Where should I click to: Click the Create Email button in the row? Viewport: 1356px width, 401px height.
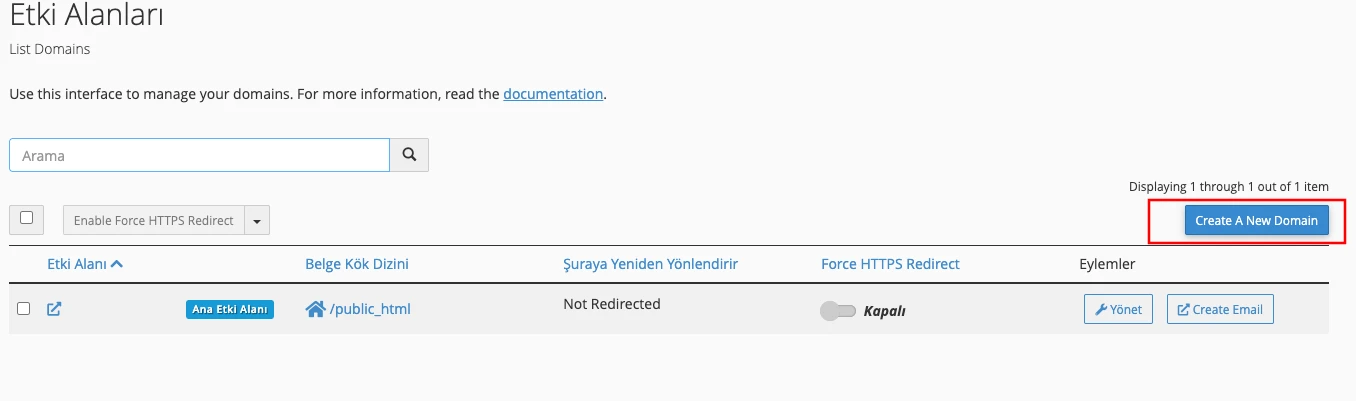coord(1220,309)
